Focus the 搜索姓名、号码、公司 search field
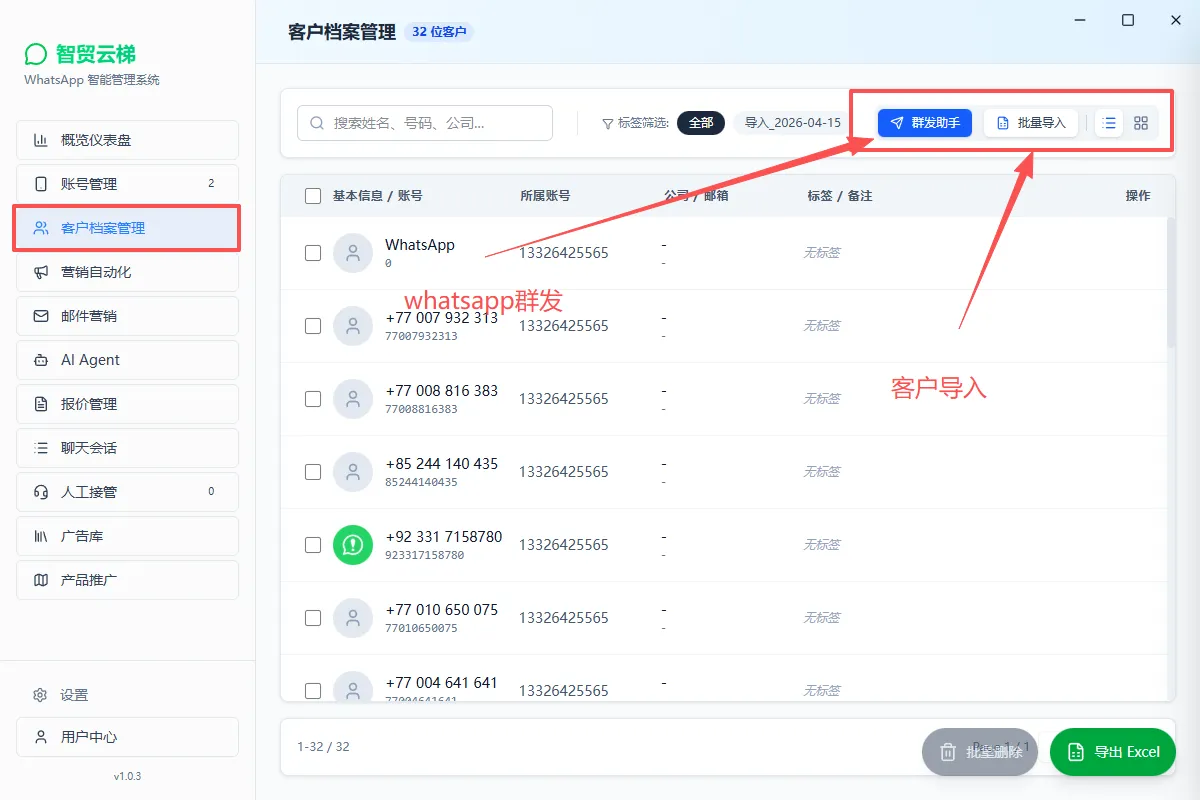This screenshot has height=800, width=1200. pyautogui.click(x=425, y=123)
